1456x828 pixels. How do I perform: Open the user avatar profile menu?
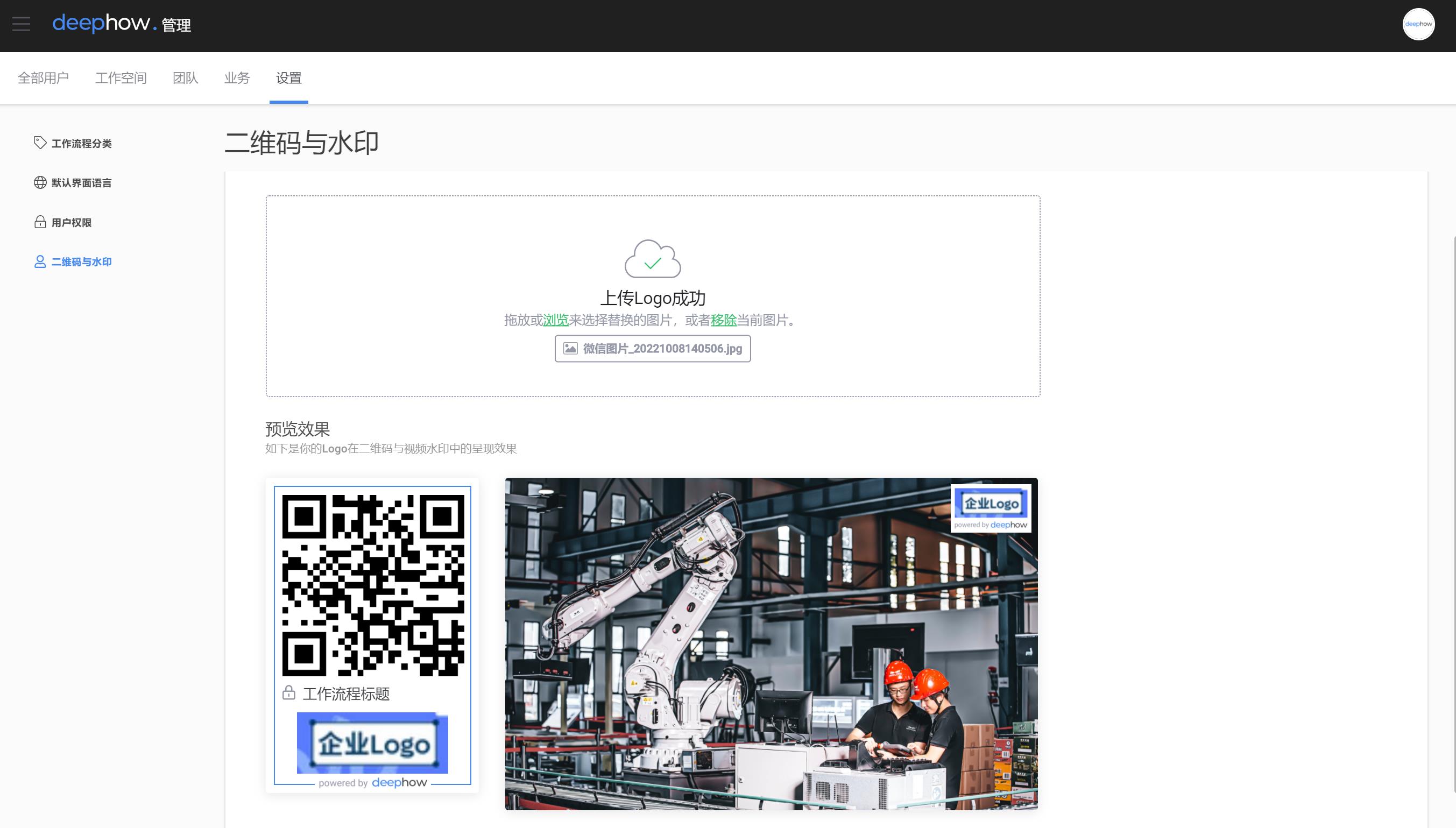tap(1418, 24)
